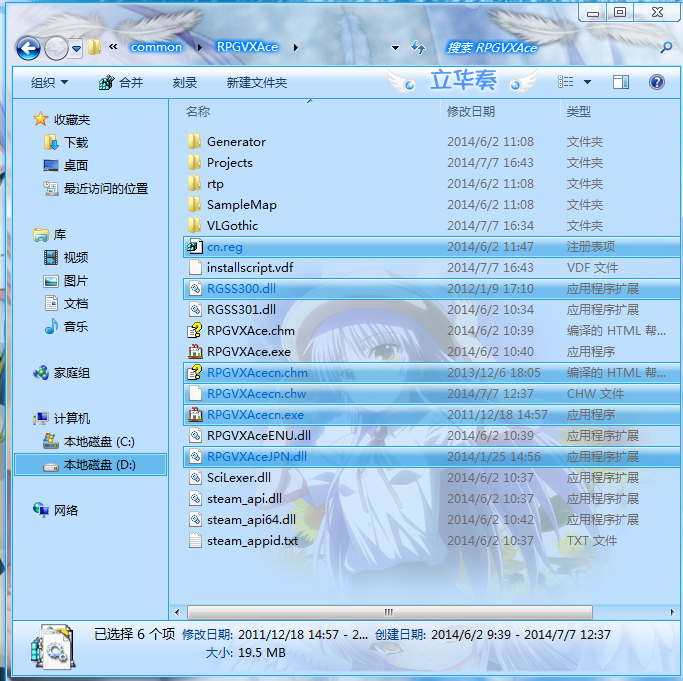Refresh the current folder view
The width and height of the screenshot is (683, 681).
418,47
